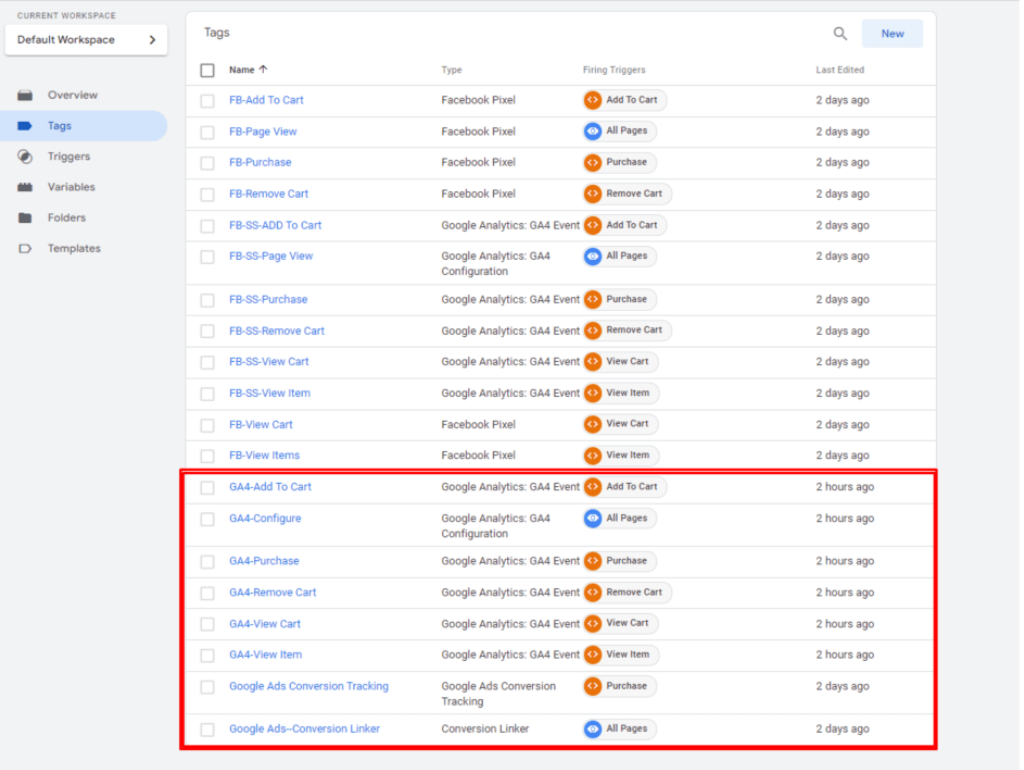1024x770 pixels.
Task: Click the Overview icon in sidebar
Action: [x=26, y=95]
